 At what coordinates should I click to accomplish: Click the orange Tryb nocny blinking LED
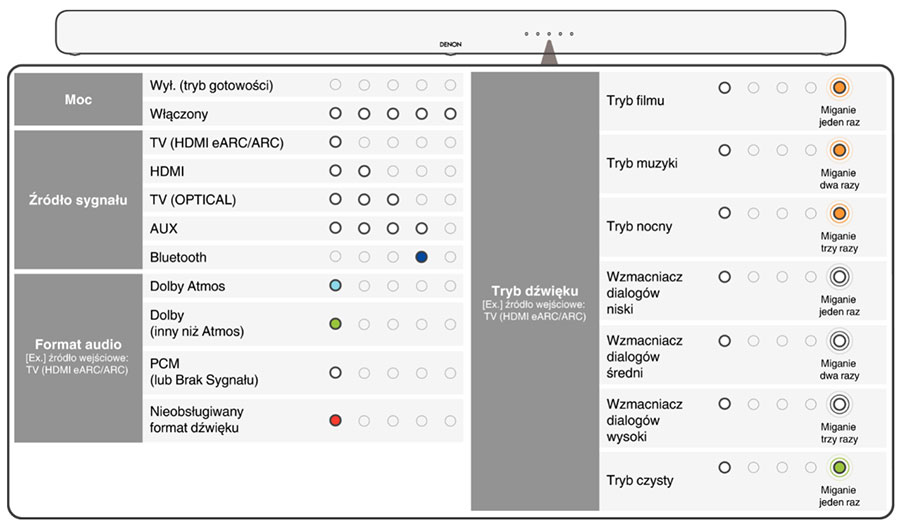coord(839,213)
